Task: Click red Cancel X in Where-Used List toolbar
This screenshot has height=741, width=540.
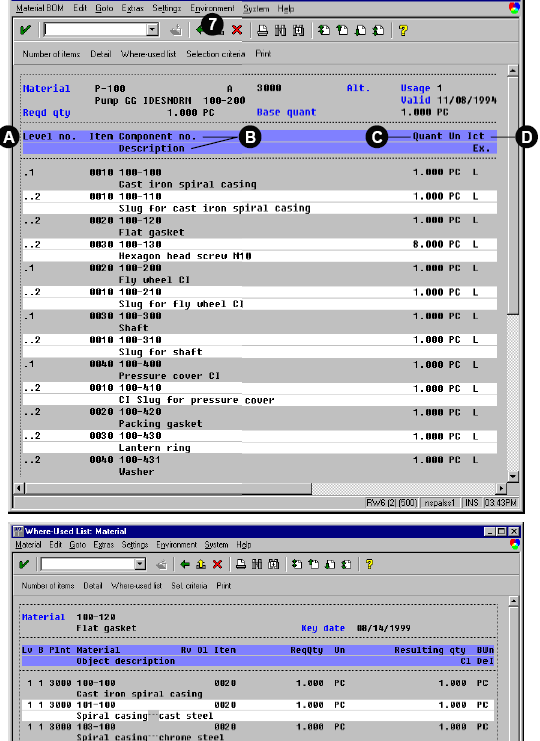Action: [x=217, y=564]
